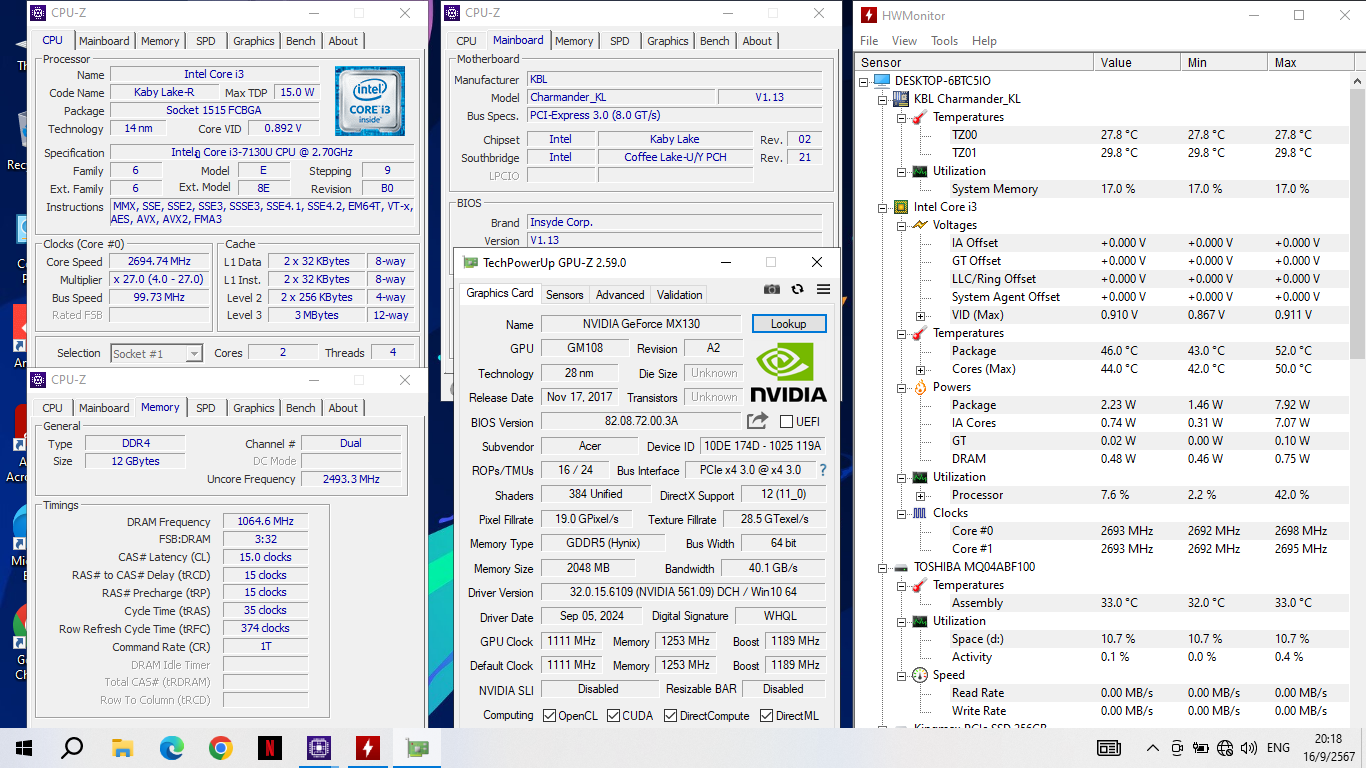The width and height of the screenshot is (1366, 768).
Task: Toggle the OpenCL checkbox in GPU-Z
Action: pos(549,716)
